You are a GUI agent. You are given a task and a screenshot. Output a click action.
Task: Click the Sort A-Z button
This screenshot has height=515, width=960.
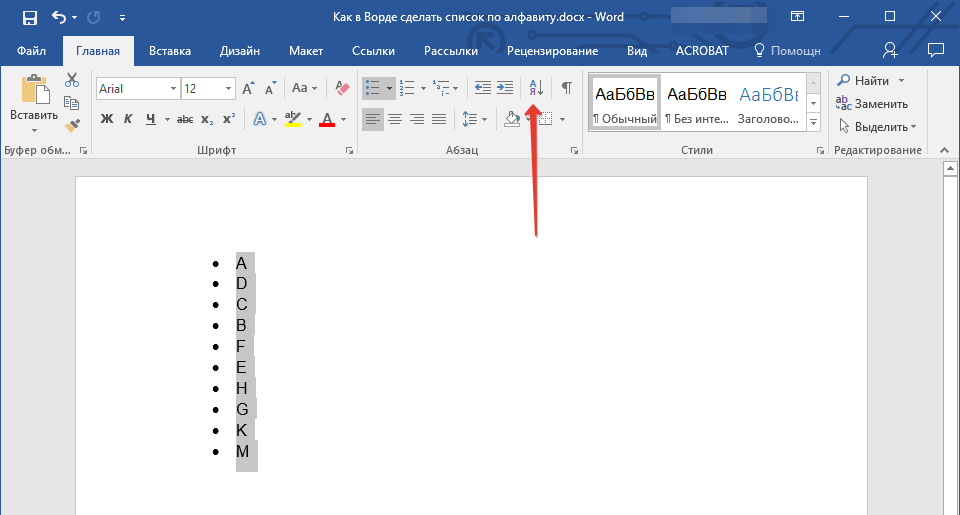535,88
